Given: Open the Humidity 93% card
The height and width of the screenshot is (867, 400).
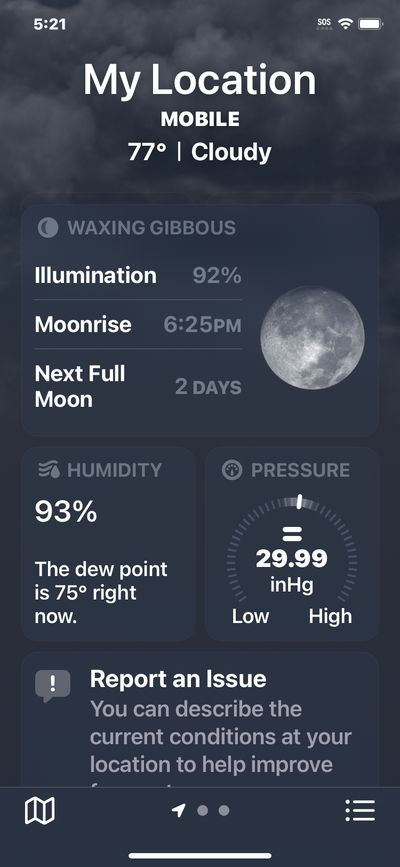Looking at the screenshot, I should click(x=108, y=544).
